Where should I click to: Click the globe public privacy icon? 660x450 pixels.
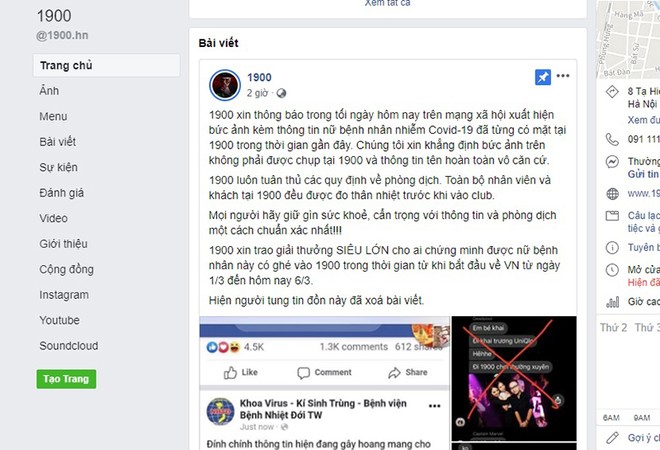(x=281, y=93)
